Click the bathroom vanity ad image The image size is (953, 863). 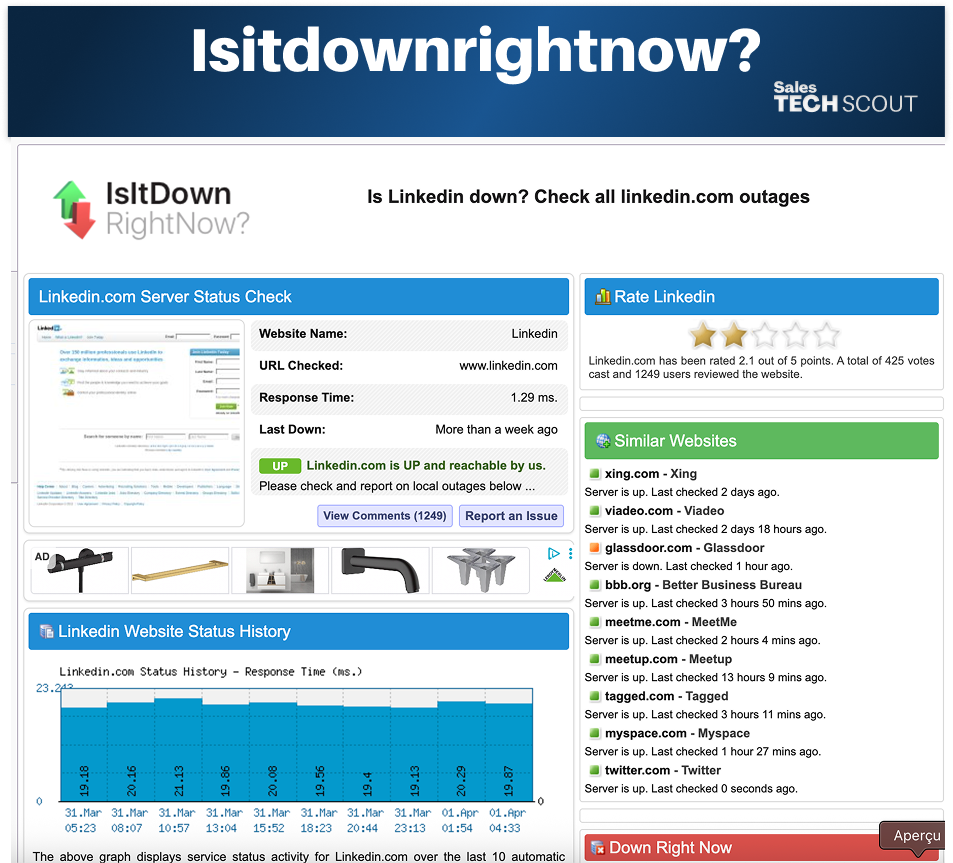tap(280, 570)
